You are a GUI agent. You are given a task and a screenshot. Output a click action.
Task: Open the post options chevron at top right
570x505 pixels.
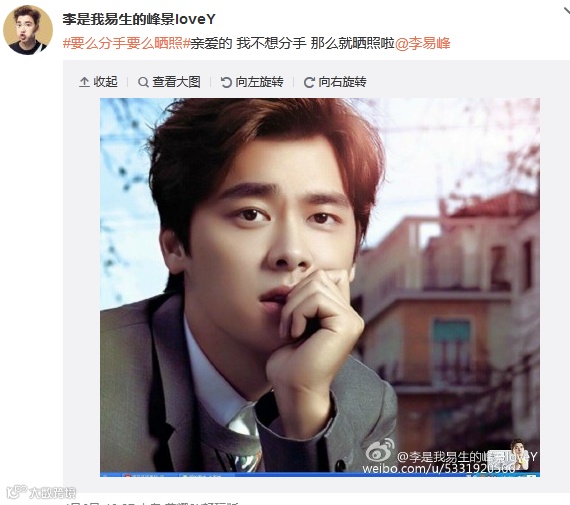pos(566,11)
